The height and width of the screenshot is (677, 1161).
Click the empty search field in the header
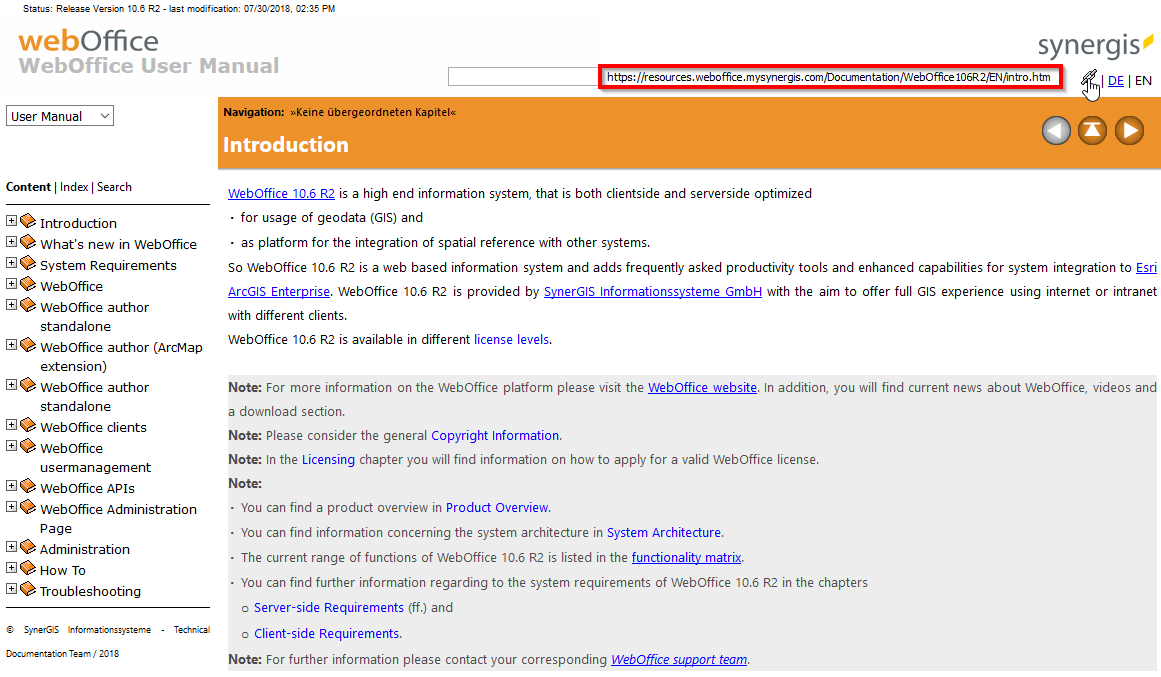(x=522, y=77)
